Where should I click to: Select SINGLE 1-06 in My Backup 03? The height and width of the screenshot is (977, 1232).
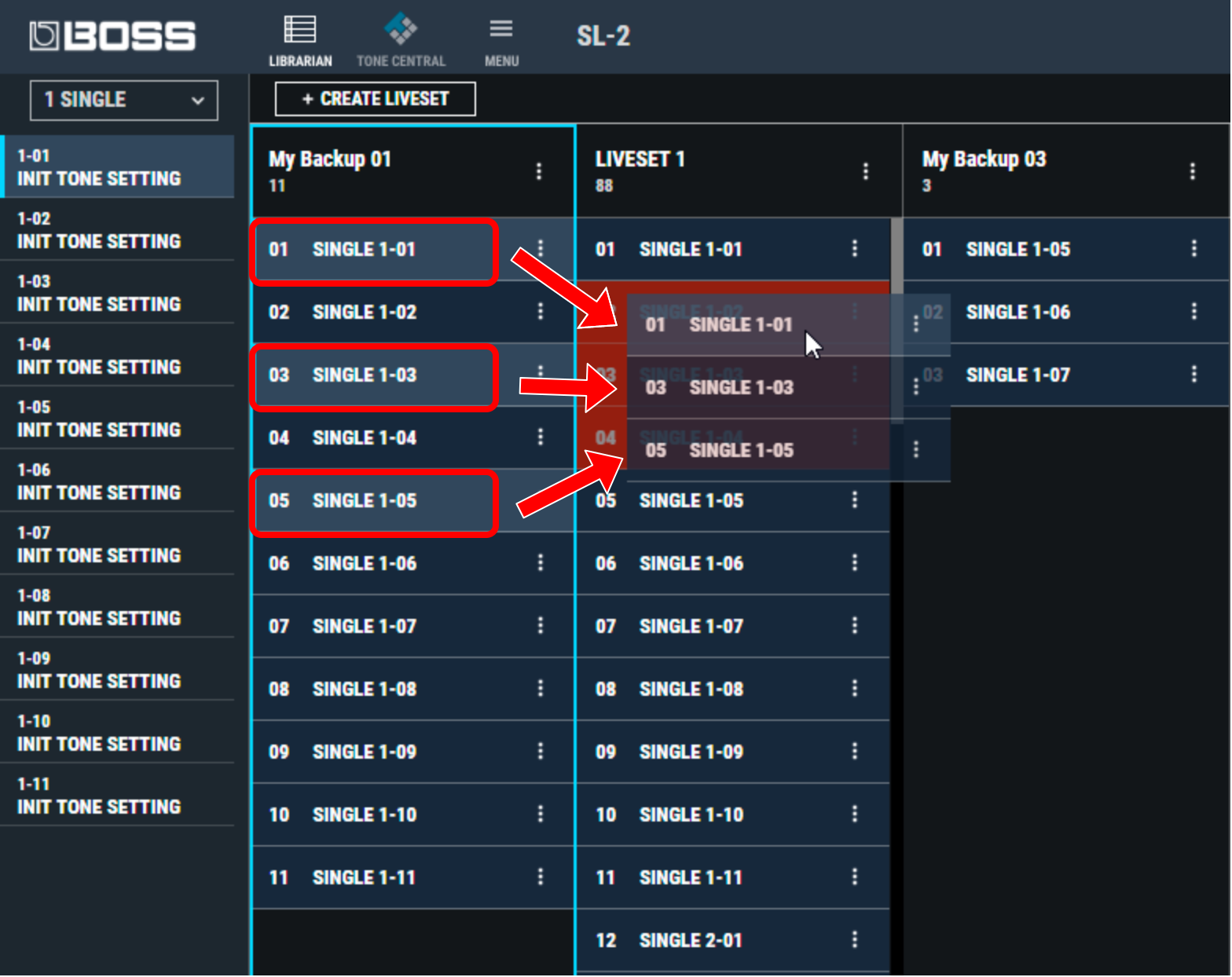tap(1067, 312)
